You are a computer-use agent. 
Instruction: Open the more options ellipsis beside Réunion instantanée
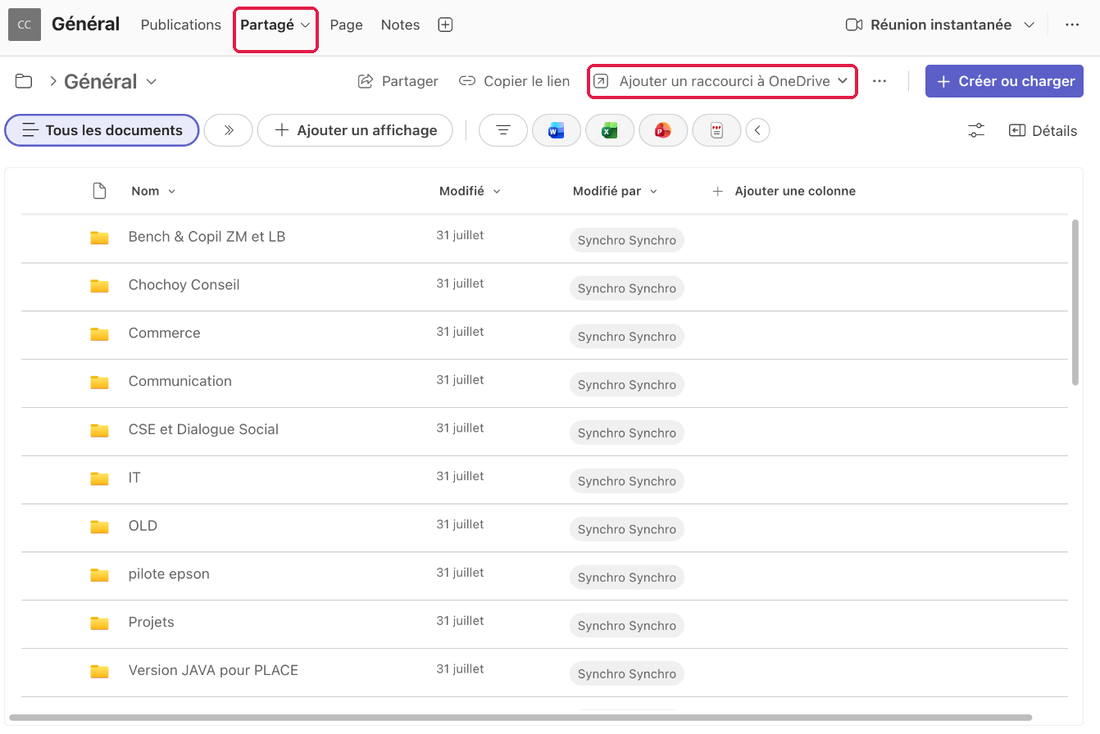pos(1072,25)
